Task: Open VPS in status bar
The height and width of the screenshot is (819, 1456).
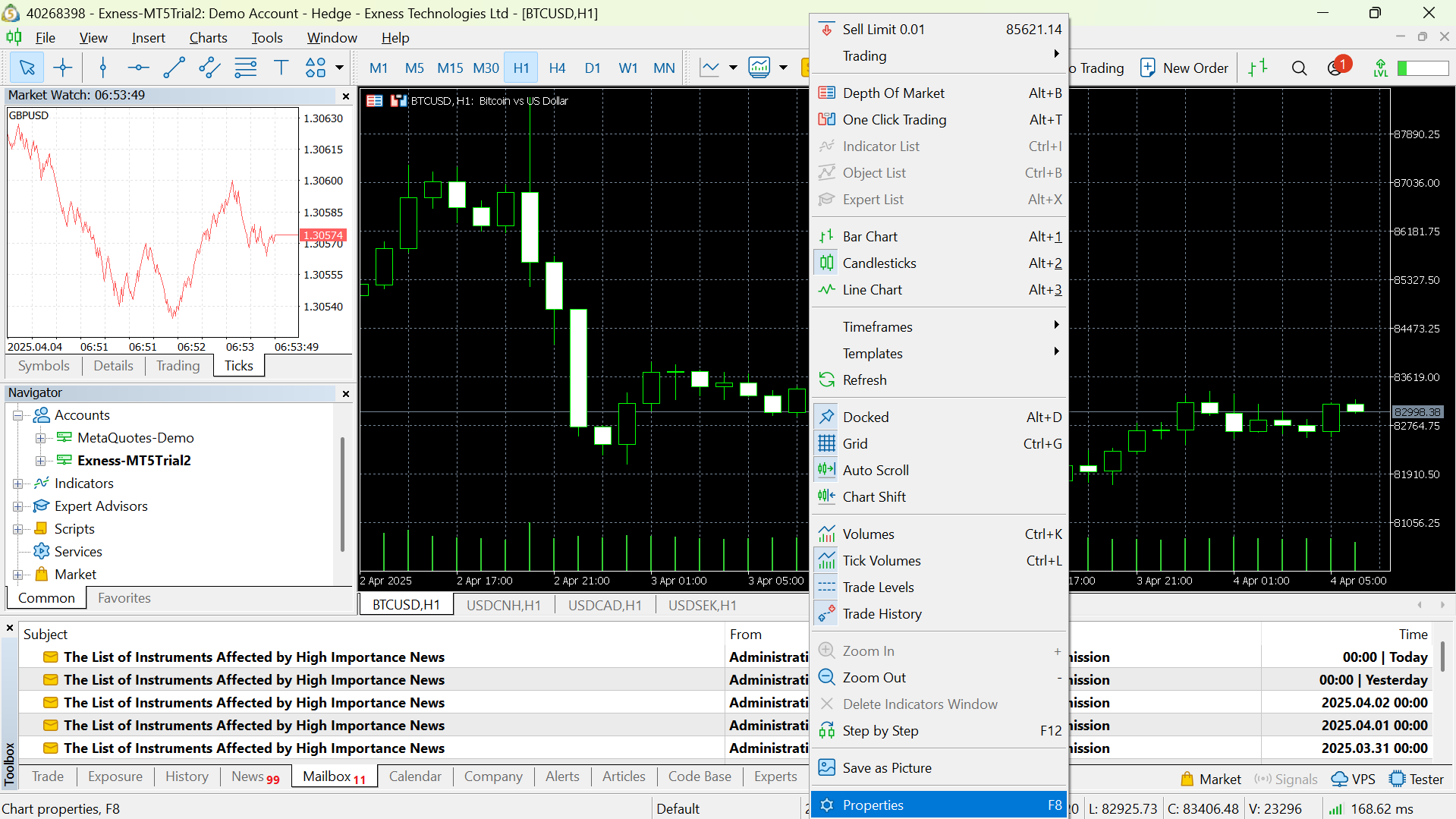Action: click(x=1354, y=779)
